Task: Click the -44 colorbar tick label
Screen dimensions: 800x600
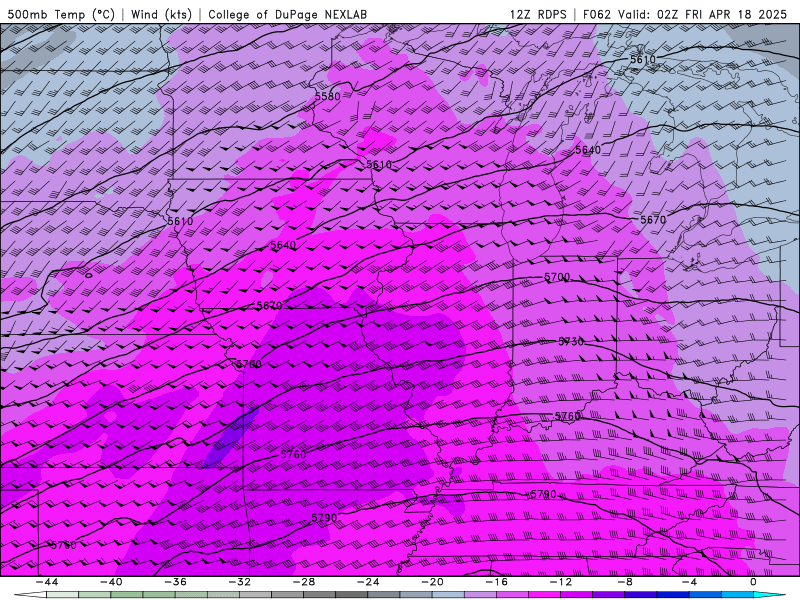Action: [47, 582]
